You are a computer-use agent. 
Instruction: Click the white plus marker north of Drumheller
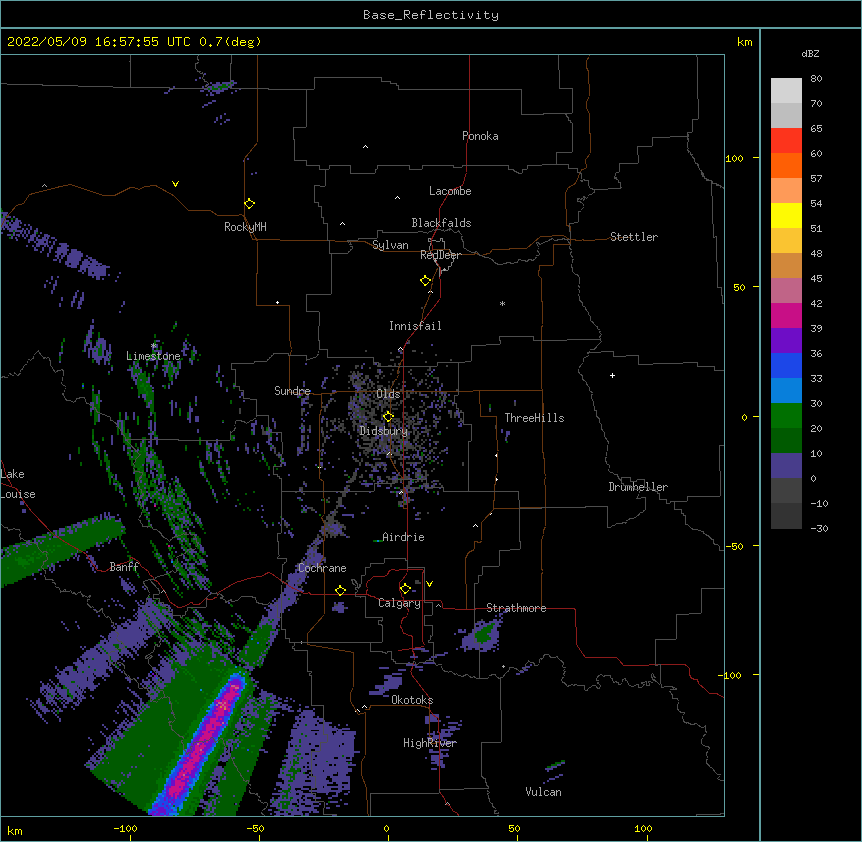[612, 375]
